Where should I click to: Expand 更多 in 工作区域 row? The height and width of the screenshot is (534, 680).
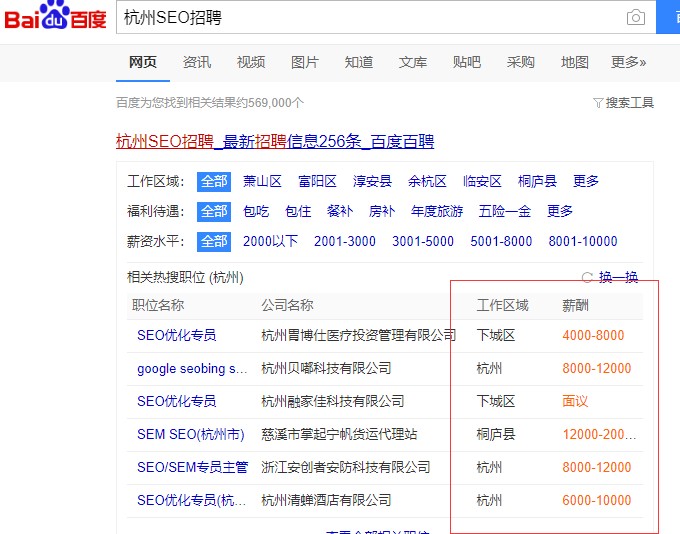586,181
